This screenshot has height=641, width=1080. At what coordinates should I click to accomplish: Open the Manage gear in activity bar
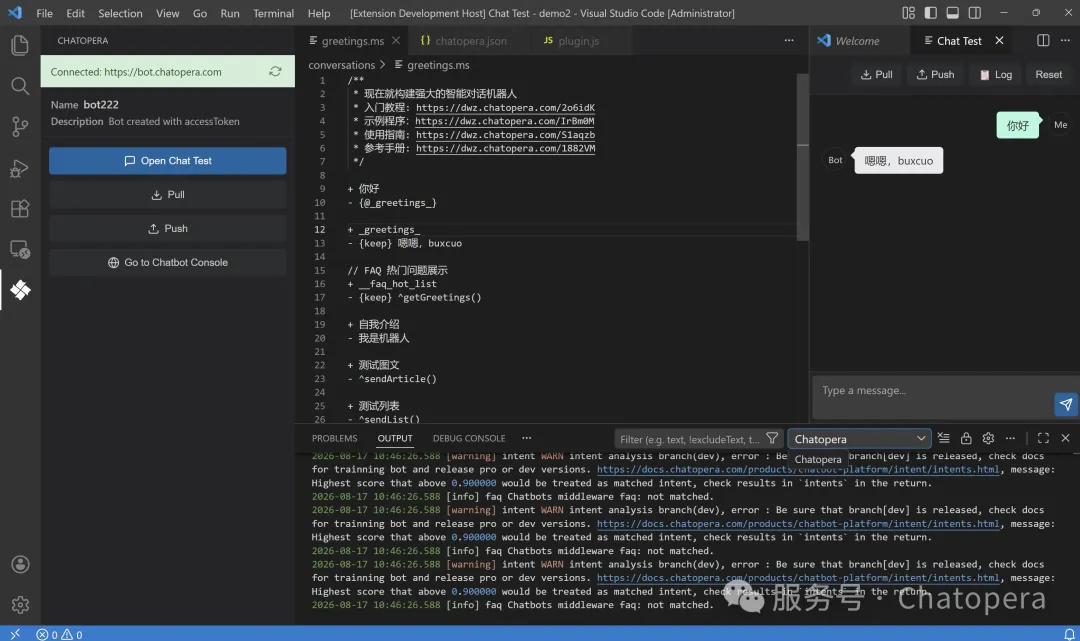20,605
